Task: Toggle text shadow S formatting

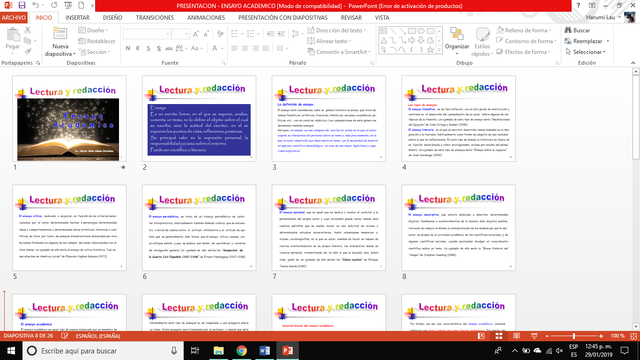Action: click(x=159, y=48)
